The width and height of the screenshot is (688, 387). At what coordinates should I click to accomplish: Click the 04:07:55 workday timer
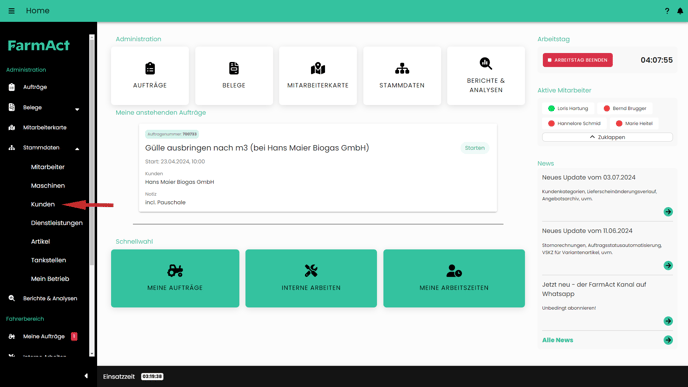click(x=656, y=60)
